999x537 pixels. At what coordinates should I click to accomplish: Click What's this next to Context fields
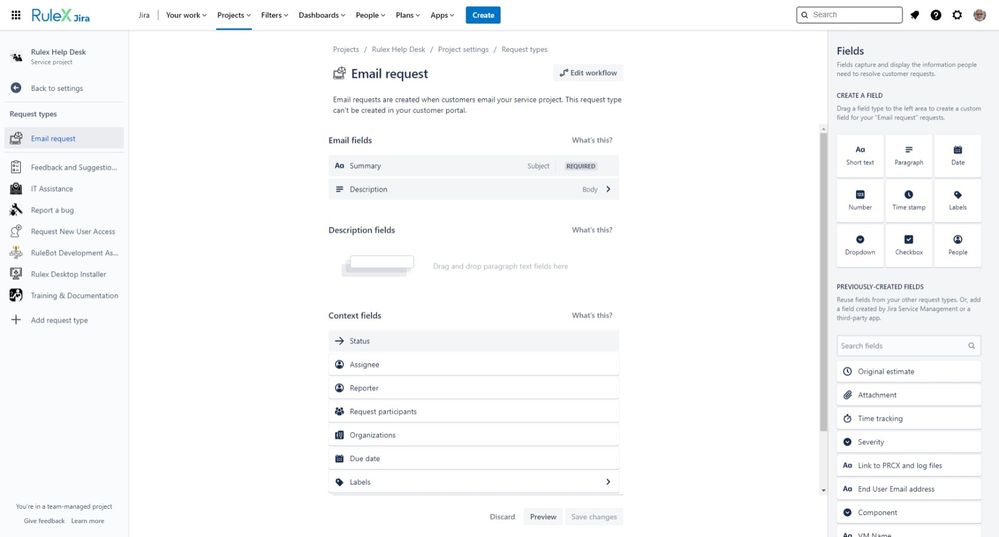pos(592,315)
